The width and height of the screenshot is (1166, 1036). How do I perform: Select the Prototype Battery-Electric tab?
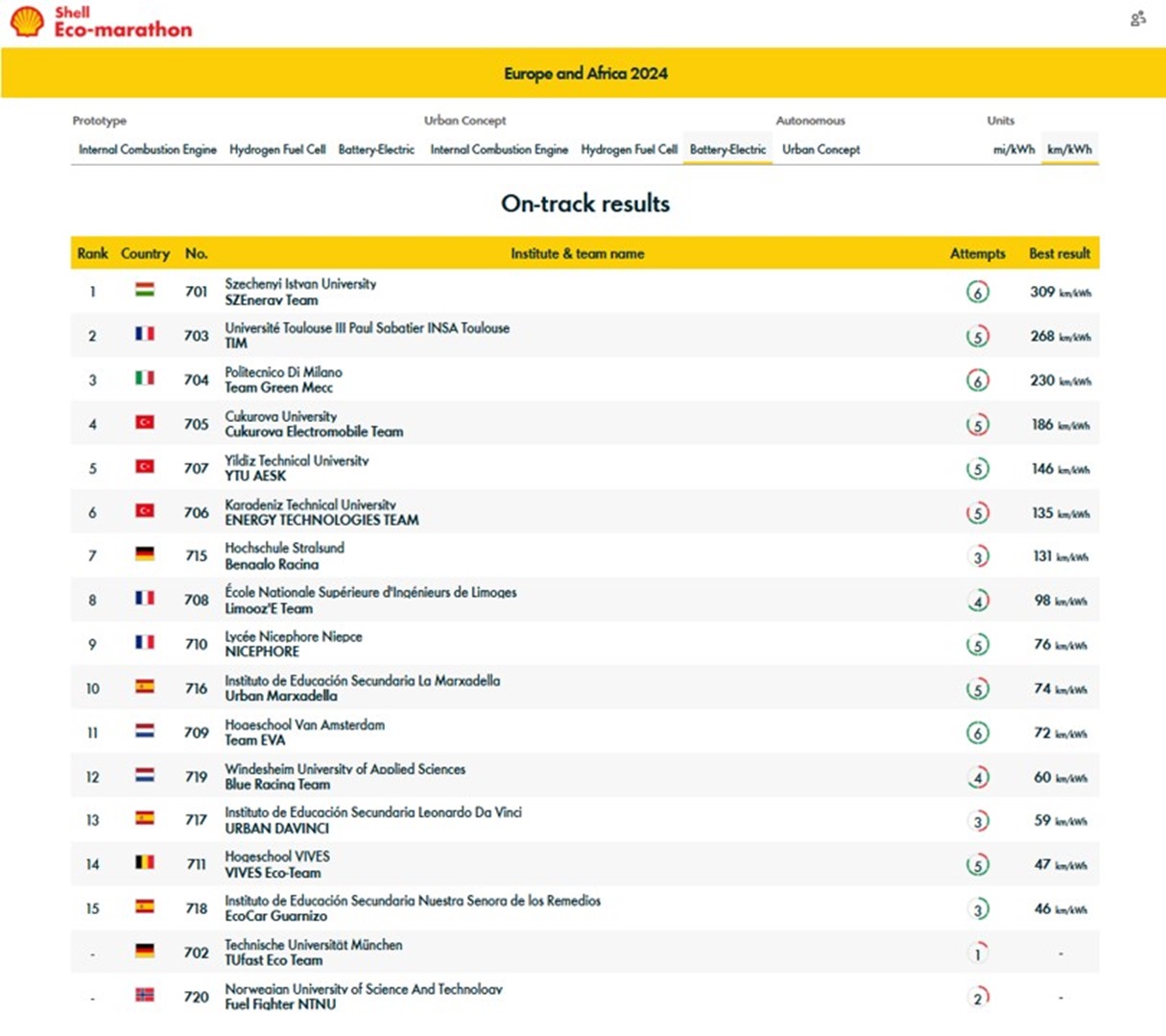[x=376, y=150]
